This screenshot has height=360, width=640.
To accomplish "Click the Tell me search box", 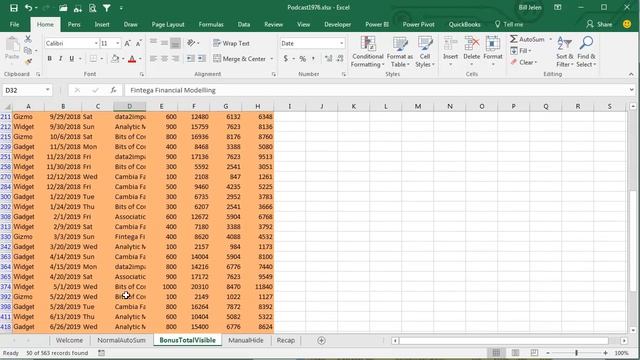I will click(509, 24).
